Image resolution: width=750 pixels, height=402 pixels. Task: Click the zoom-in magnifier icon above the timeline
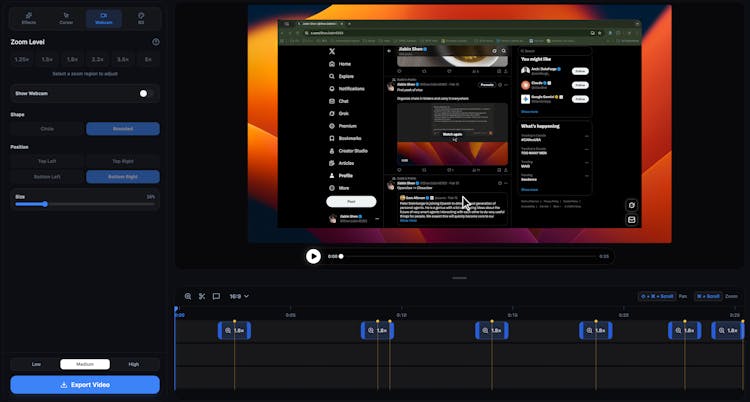188,296
